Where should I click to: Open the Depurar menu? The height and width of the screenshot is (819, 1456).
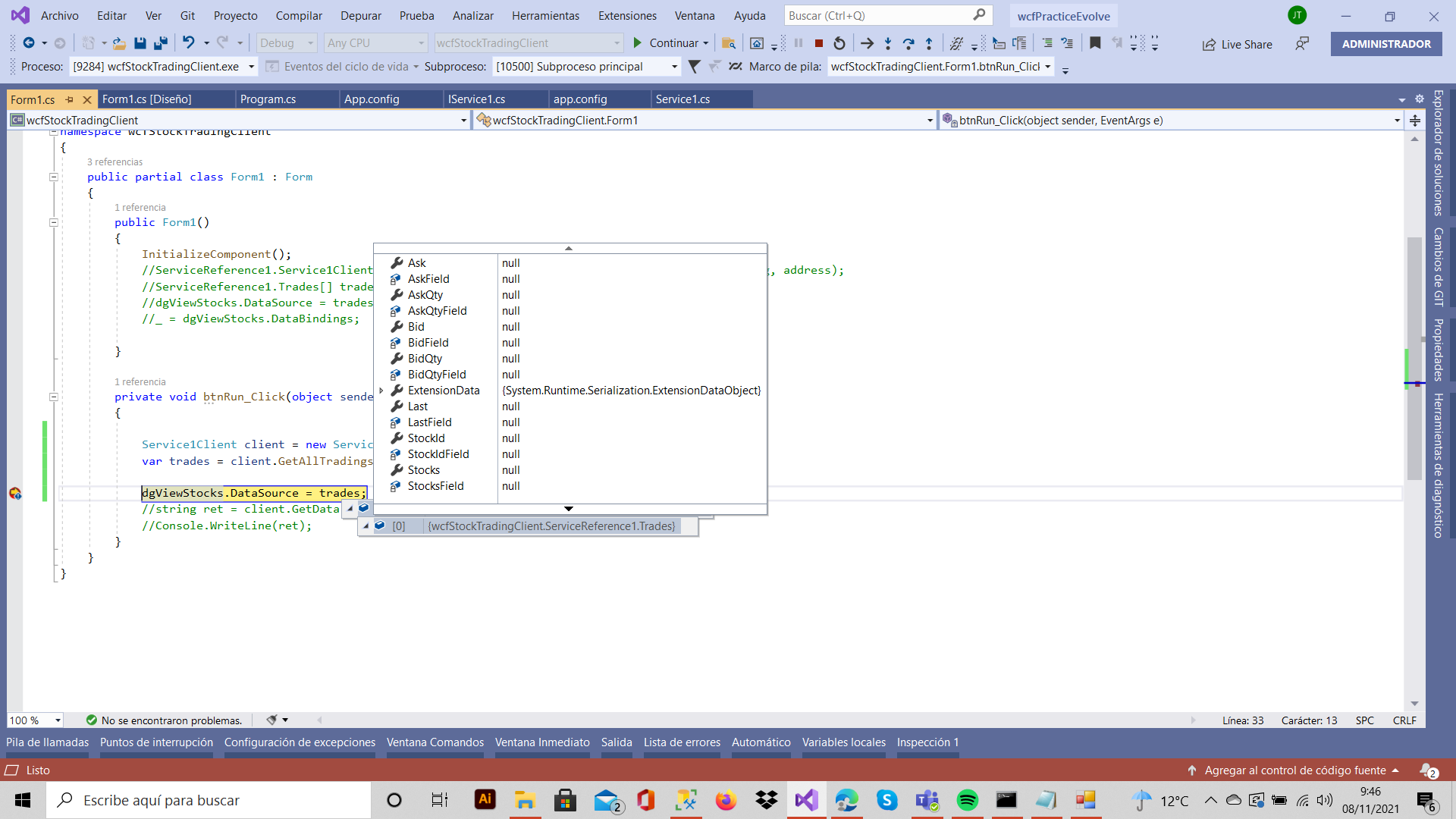click(361, 15)
